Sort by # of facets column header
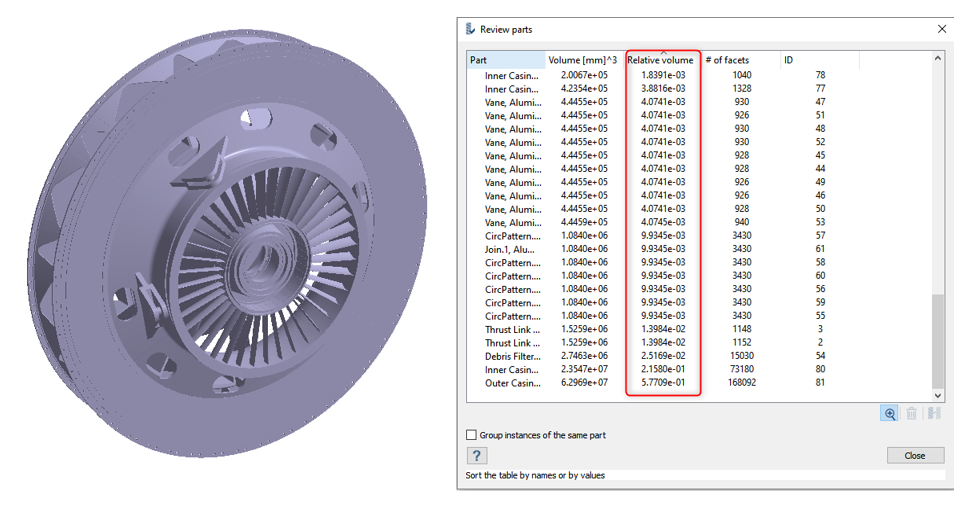The height and width of the screenshot is (506, 962). 739,60
